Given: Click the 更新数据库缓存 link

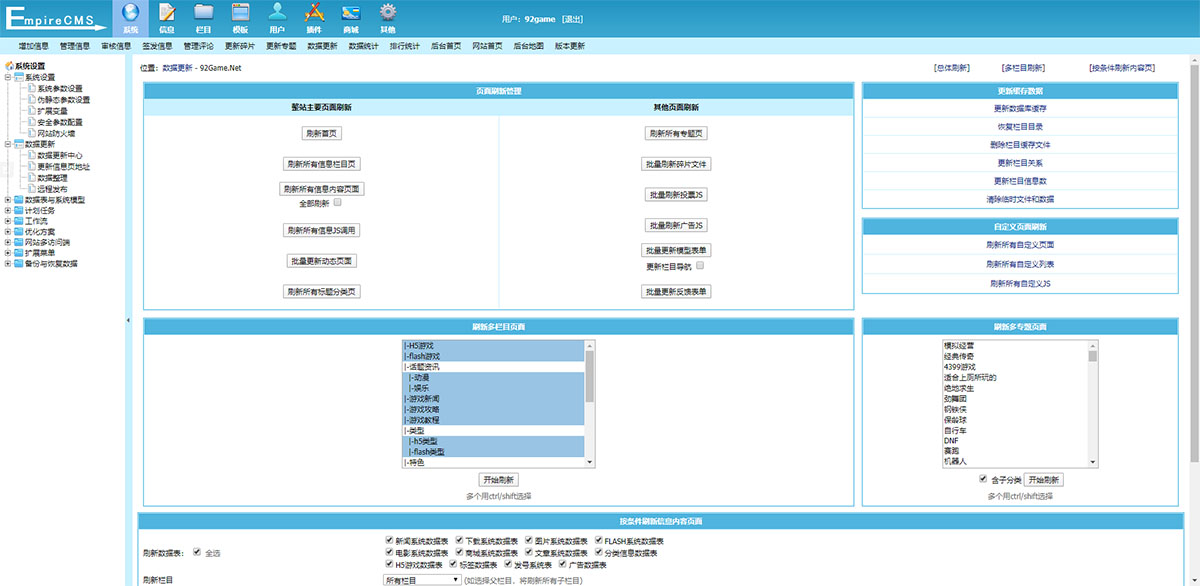Looking at the screenshot, I should pyautogui.click(x=1020, y=108).
